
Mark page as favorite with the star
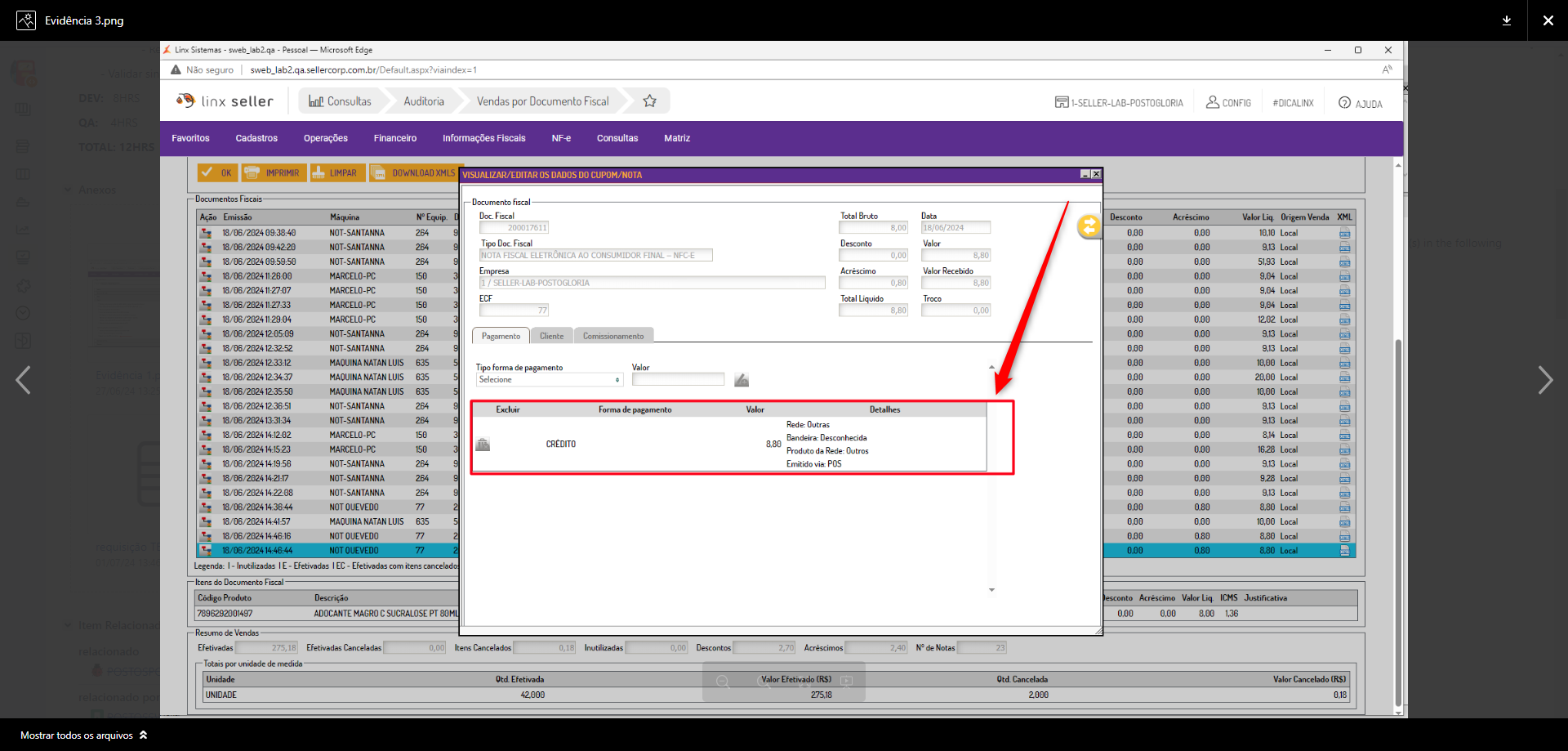click(650, 101)
